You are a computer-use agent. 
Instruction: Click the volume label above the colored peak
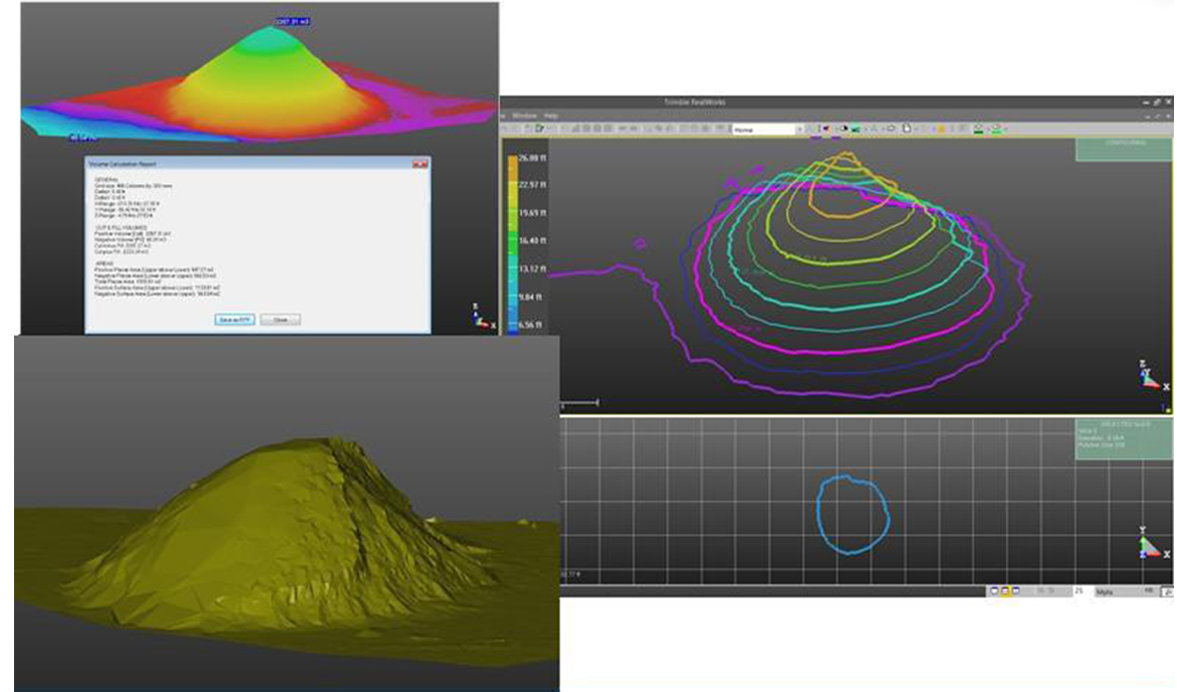[292, 22]
